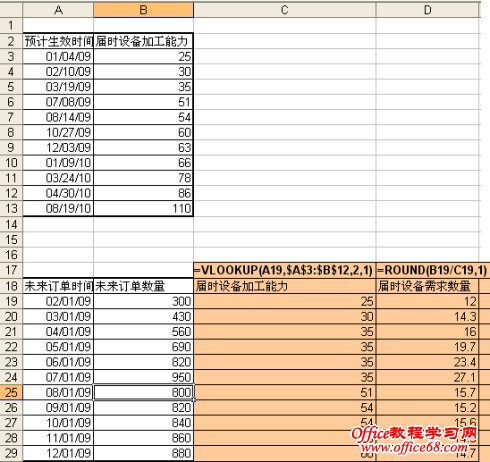Select column A header
The image size is (490, 462).
pyautogui.click(x=58, y=10)
